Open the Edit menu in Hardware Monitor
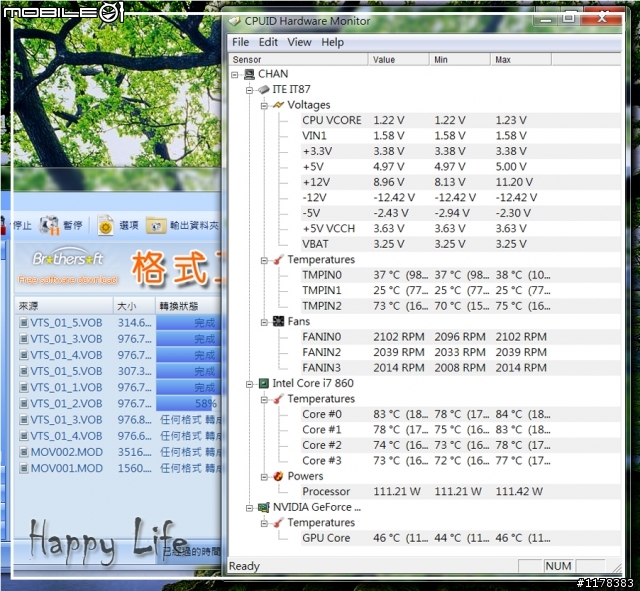 click(268, 42)
